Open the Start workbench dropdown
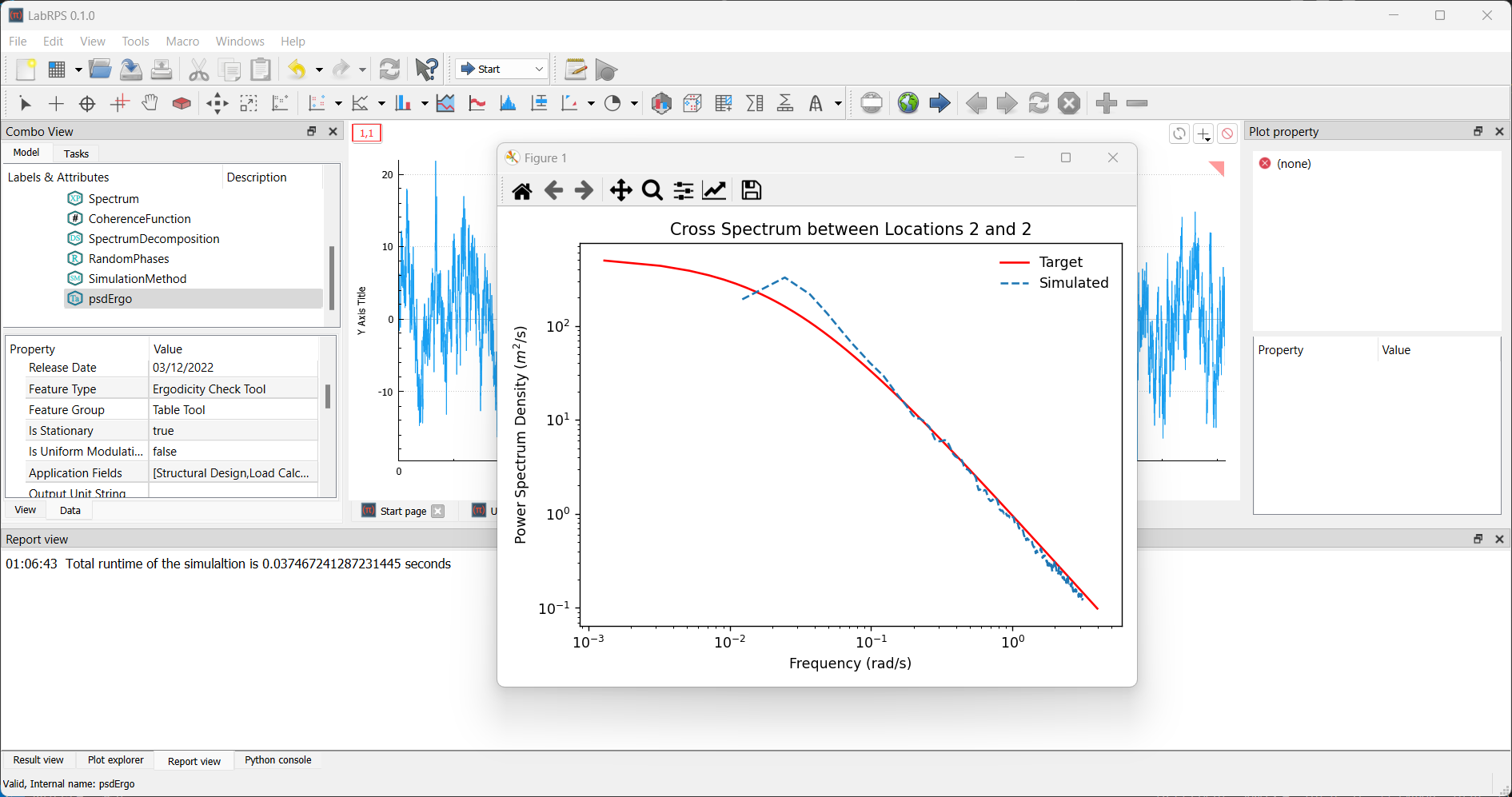 503,70
